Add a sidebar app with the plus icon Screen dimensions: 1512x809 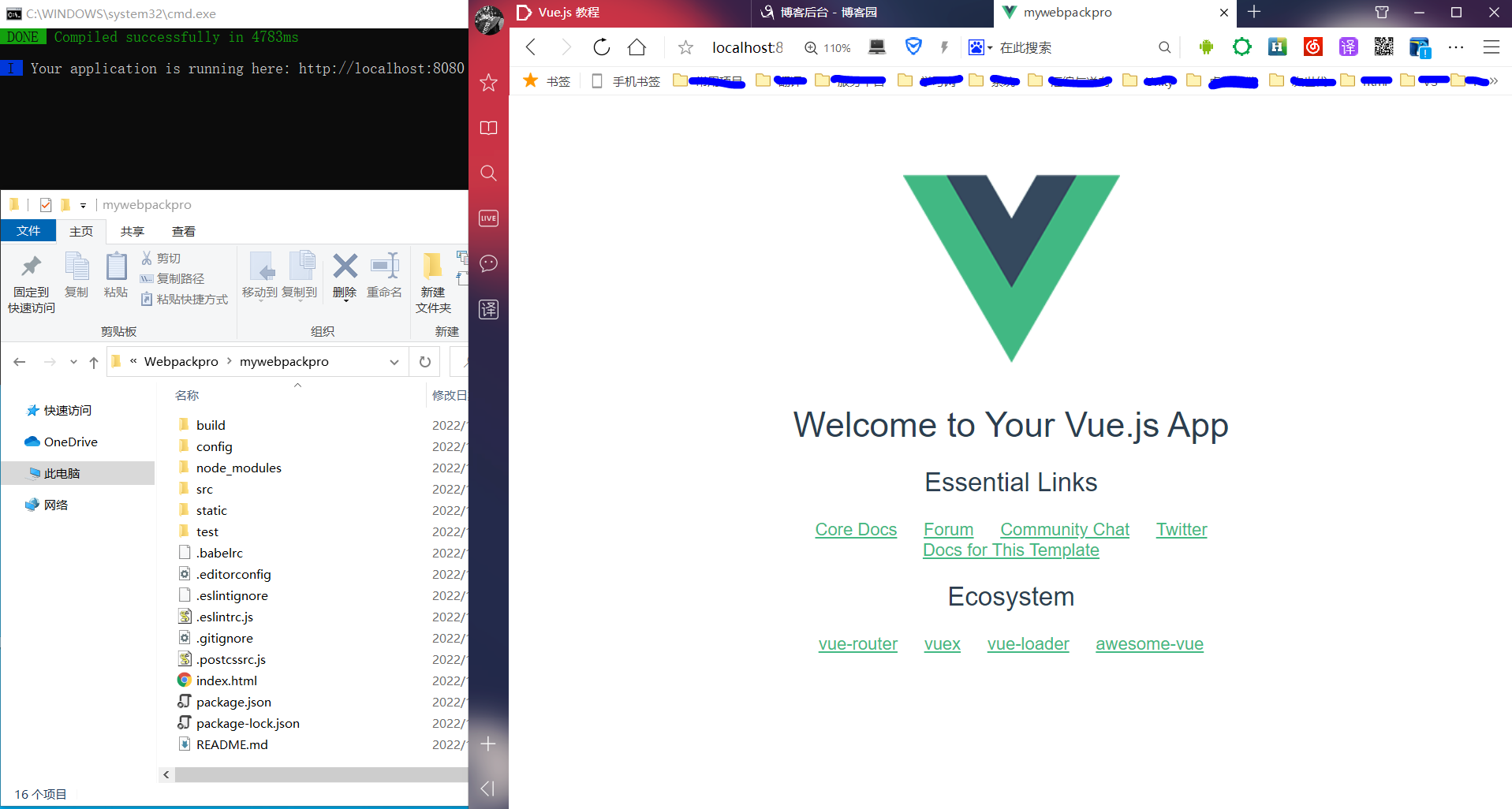point(489,744)
